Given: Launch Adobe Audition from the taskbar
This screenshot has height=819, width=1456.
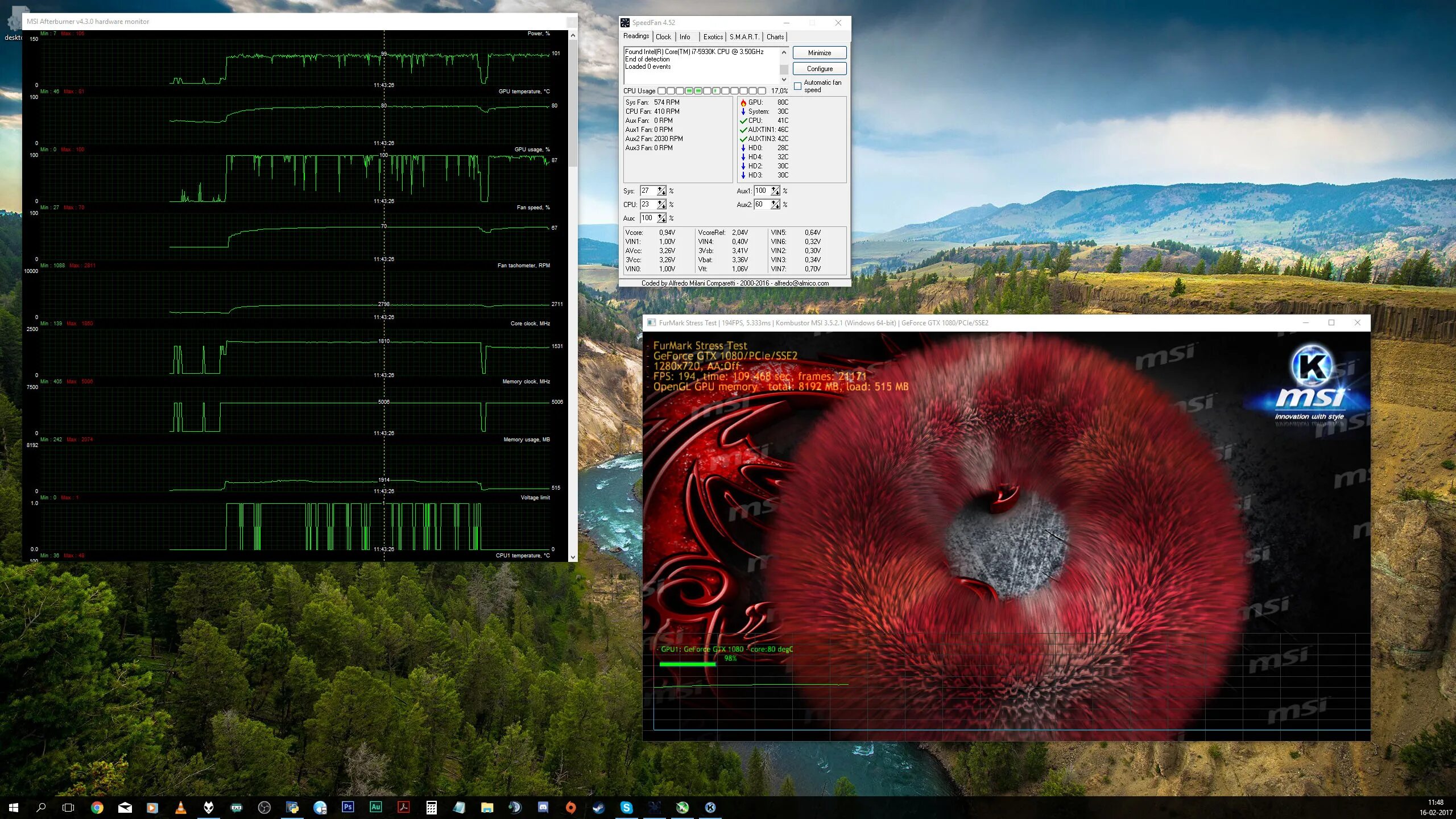Looking at the screenshot, I should pos(376,807).
